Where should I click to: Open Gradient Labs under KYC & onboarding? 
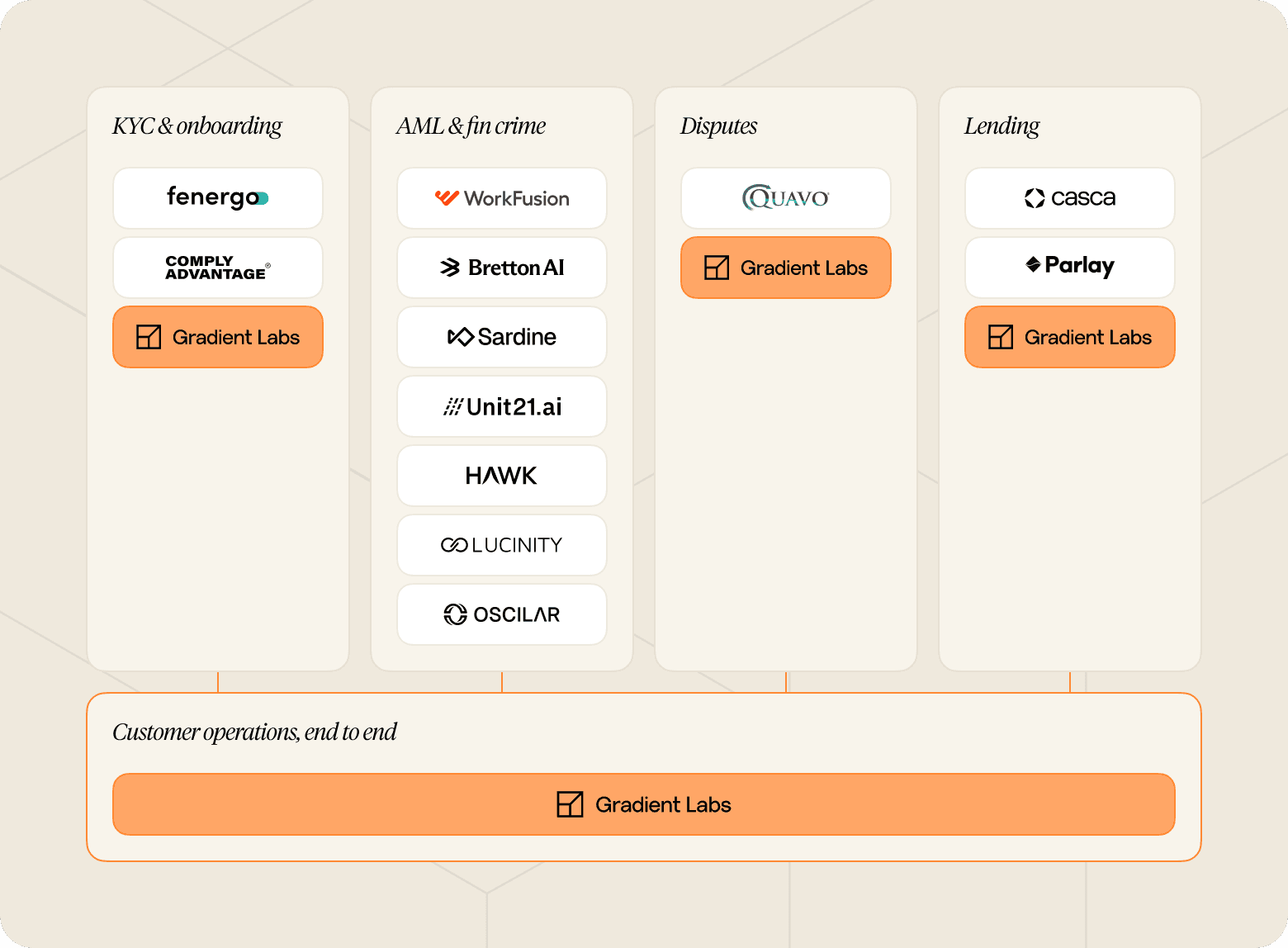[218, 337]
